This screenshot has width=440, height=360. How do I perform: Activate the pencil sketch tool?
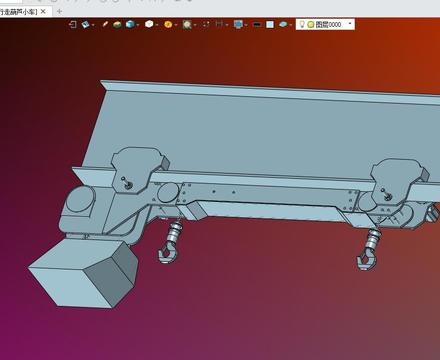pyautogui.click(x=105, y=24)
